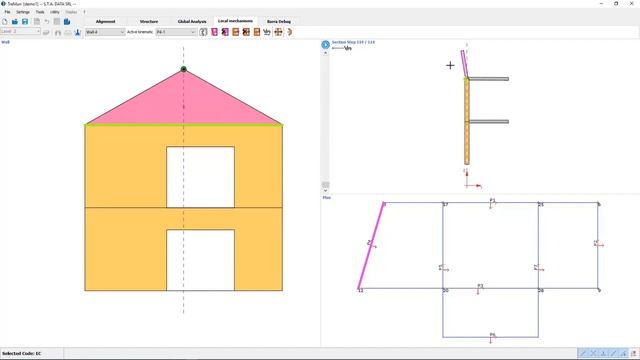Select the Local mechanisms tab

pyautogui.click(x=235, y=21)
